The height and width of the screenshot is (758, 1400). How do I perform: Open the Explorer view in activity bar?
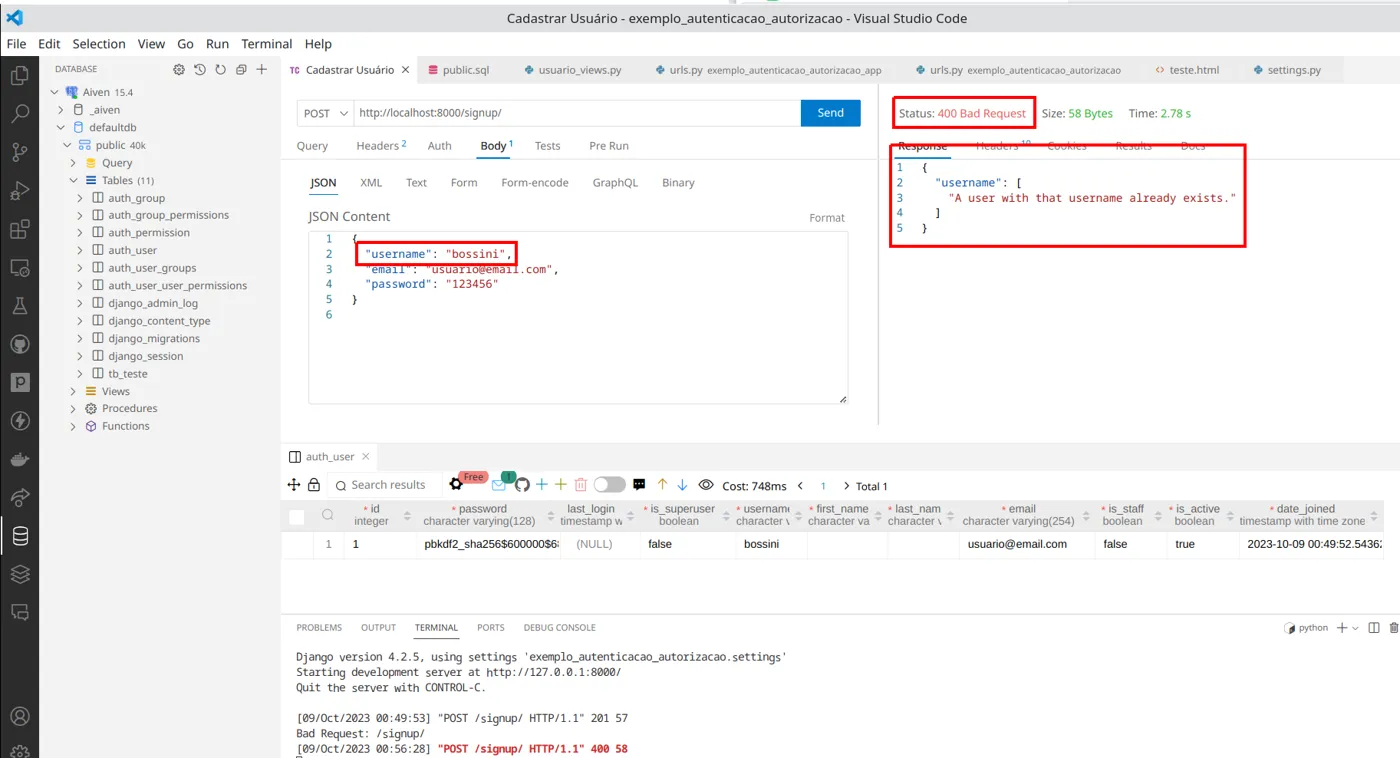click(x=19, y=75)
